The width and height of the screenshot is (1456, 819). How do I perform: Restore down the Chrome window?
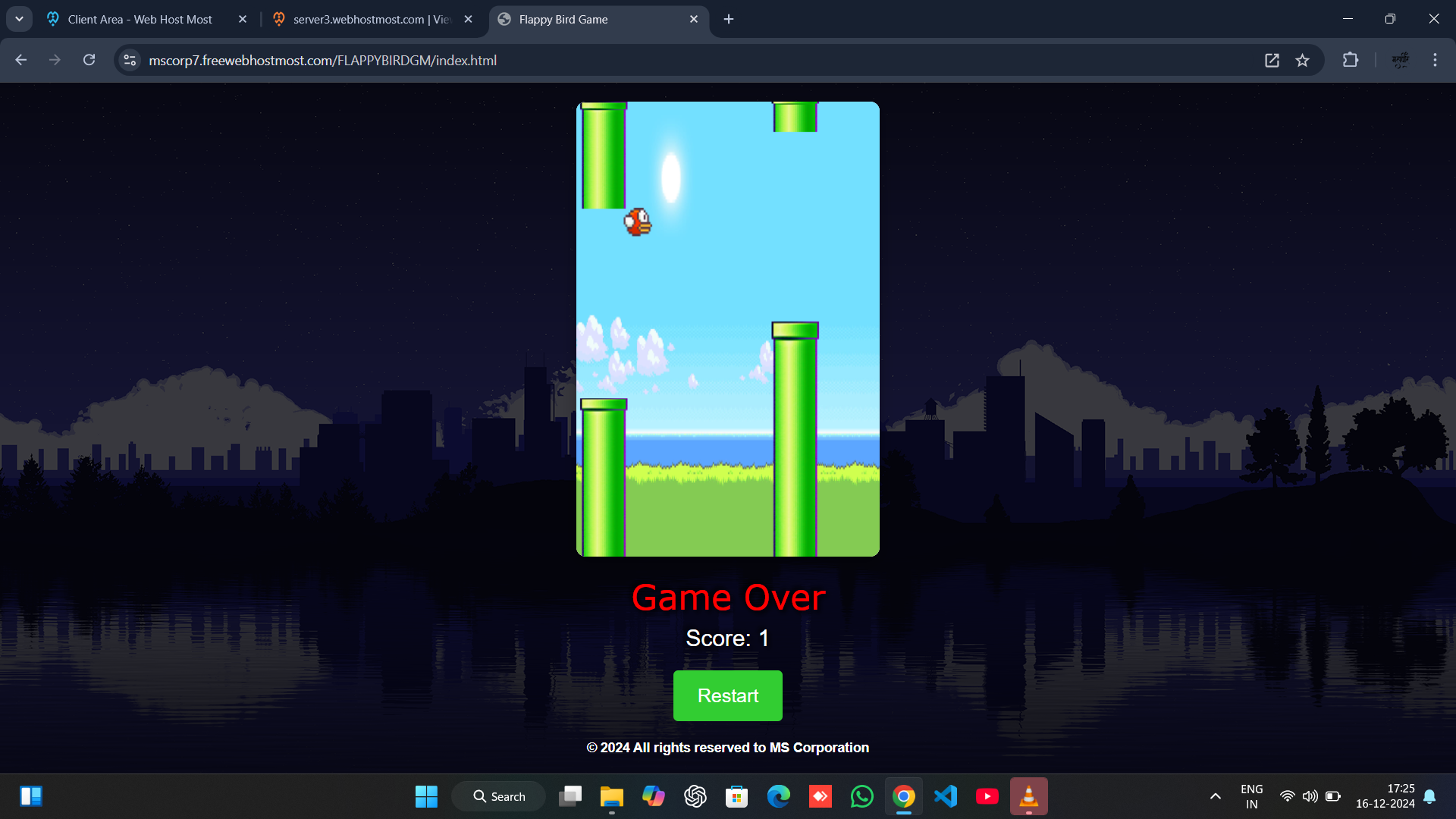coord(1390,19)
